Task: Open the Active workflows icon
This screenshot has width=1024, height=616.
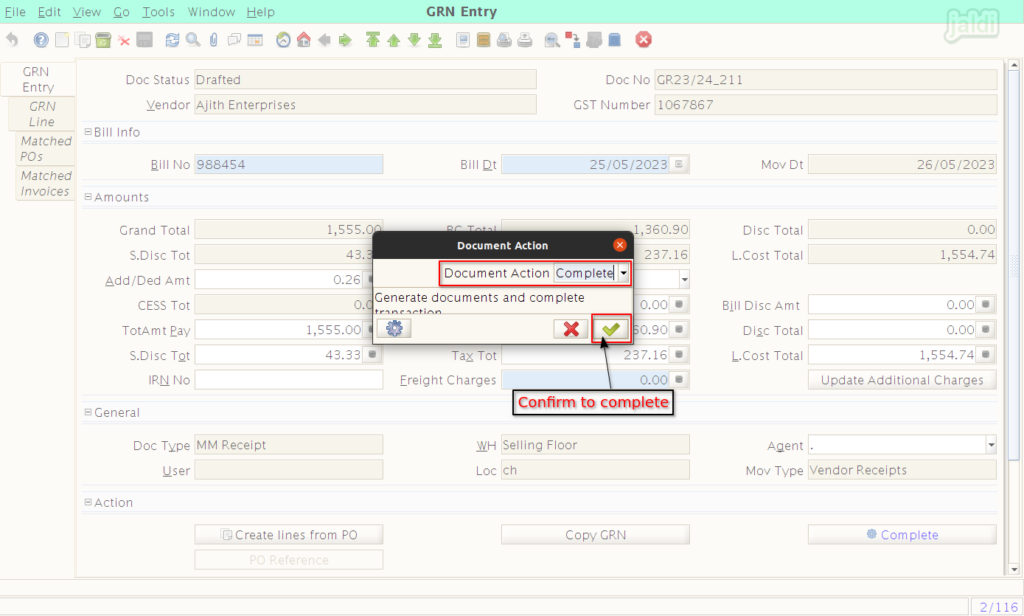Action: click(573, 40)
